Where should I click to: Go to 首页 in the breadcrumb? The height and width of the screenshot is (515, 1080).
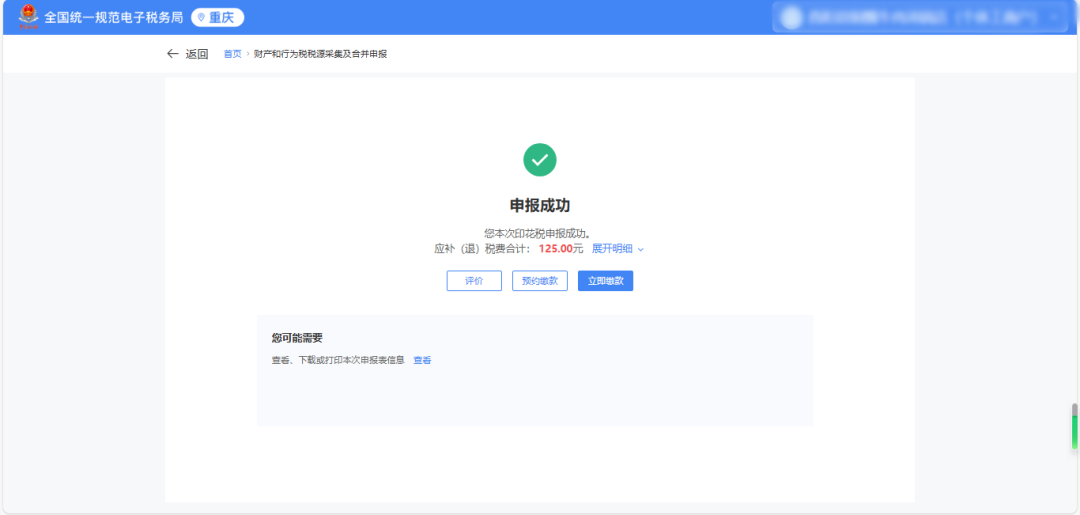coord(232,54)
